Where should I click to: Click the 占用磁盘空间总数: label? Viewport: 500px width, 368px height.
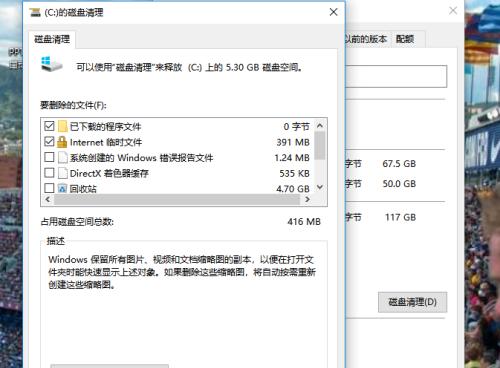77,222
